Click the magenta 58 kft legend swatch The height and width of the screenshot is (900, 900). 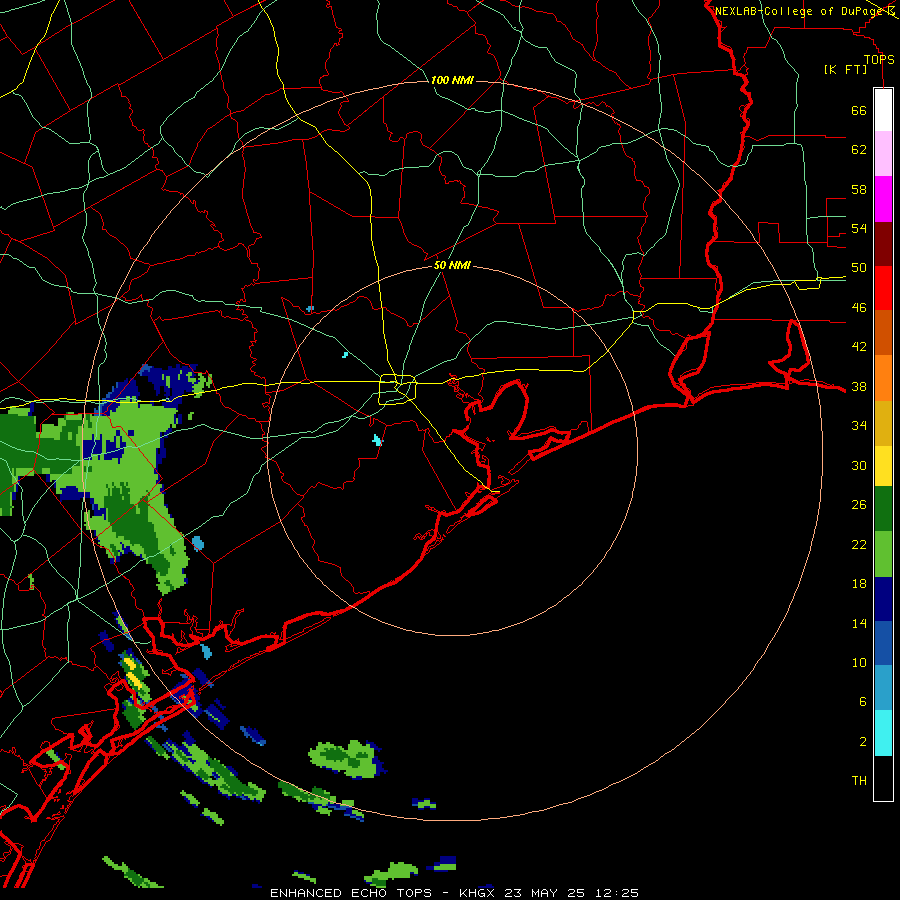[x=883, y=199]
